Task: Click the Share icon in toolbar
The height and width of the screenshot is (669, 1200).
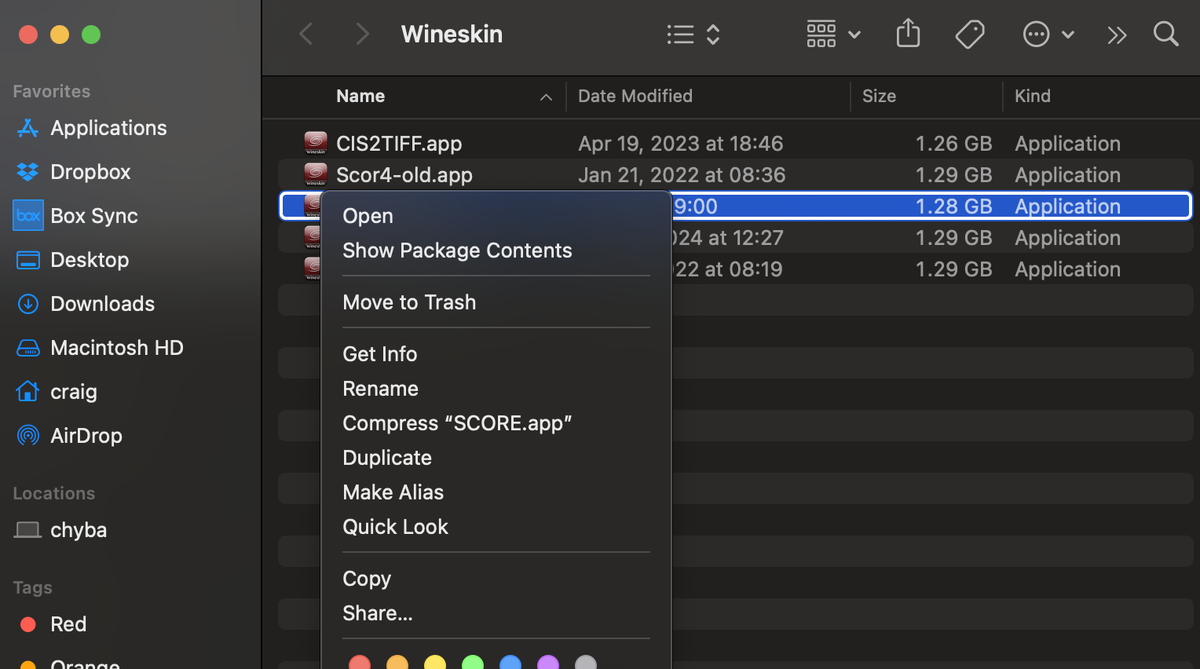Action: pyautogui.click(x=907, y=35)
